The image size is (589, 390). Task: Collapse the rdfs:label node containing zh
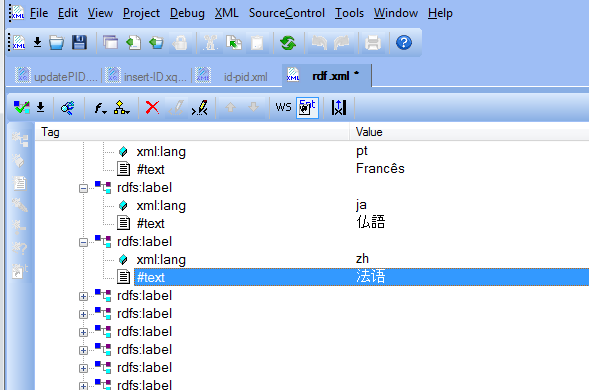point(83,242)
